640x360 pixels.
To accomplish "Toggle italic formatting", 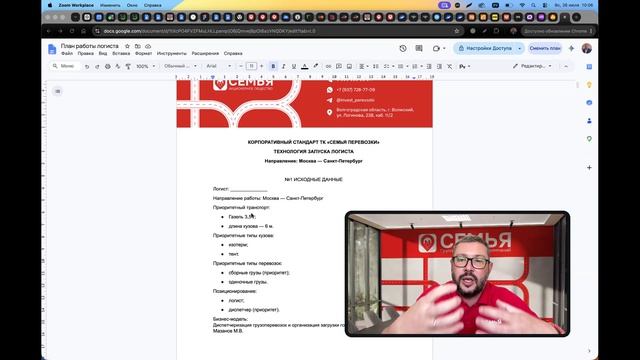I will click(283, 66).
